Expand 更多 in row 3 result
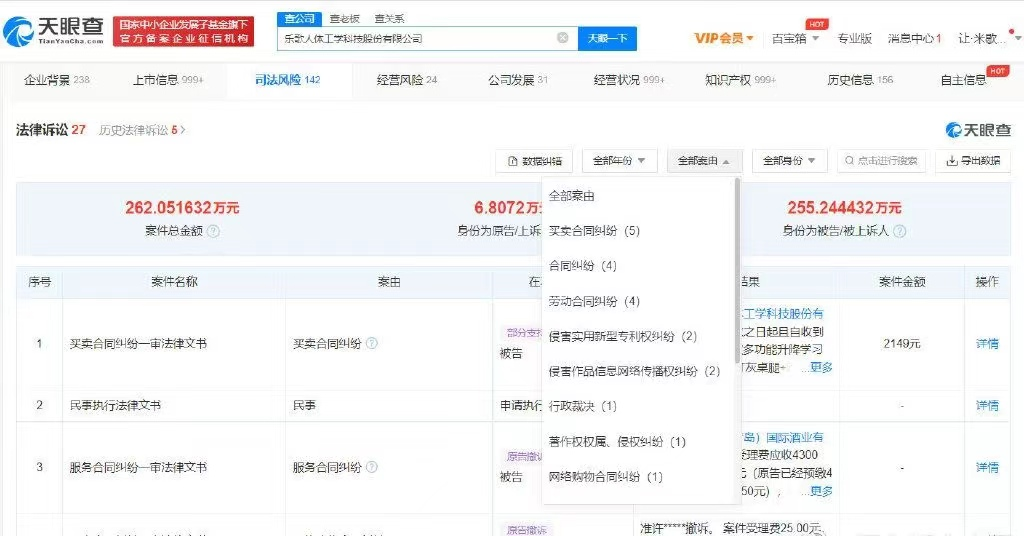This screenshot has height=536, width=1024. 821,491
